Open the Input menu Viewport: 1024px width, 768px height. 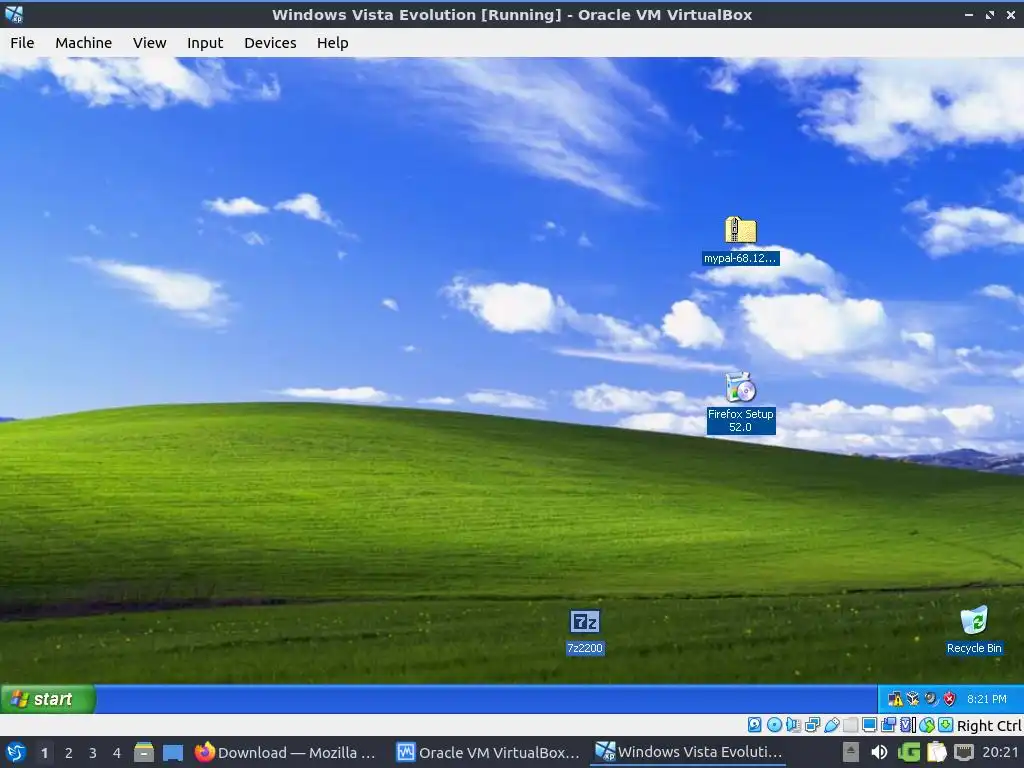205,42
